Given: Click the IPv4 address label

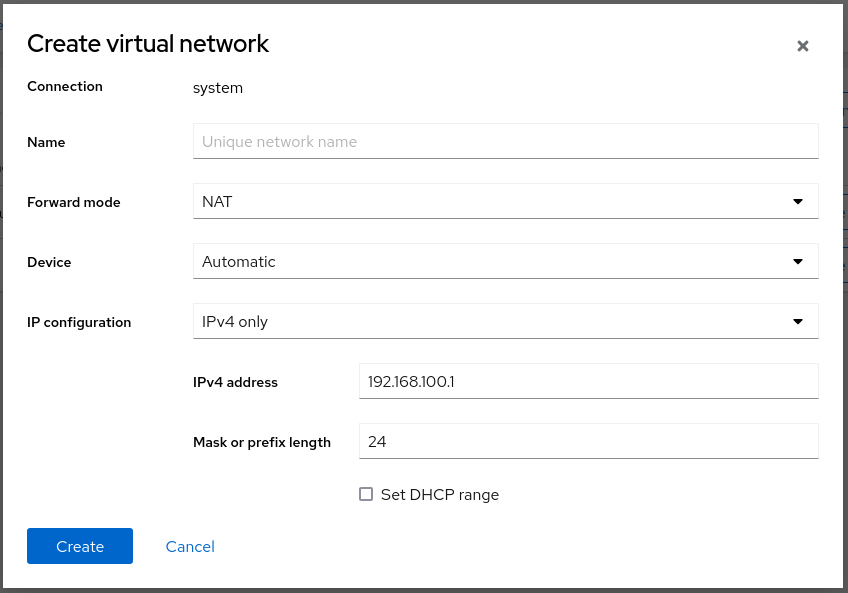Looking at the screenshot, I should pyautogui.click(x=236, y=382).
